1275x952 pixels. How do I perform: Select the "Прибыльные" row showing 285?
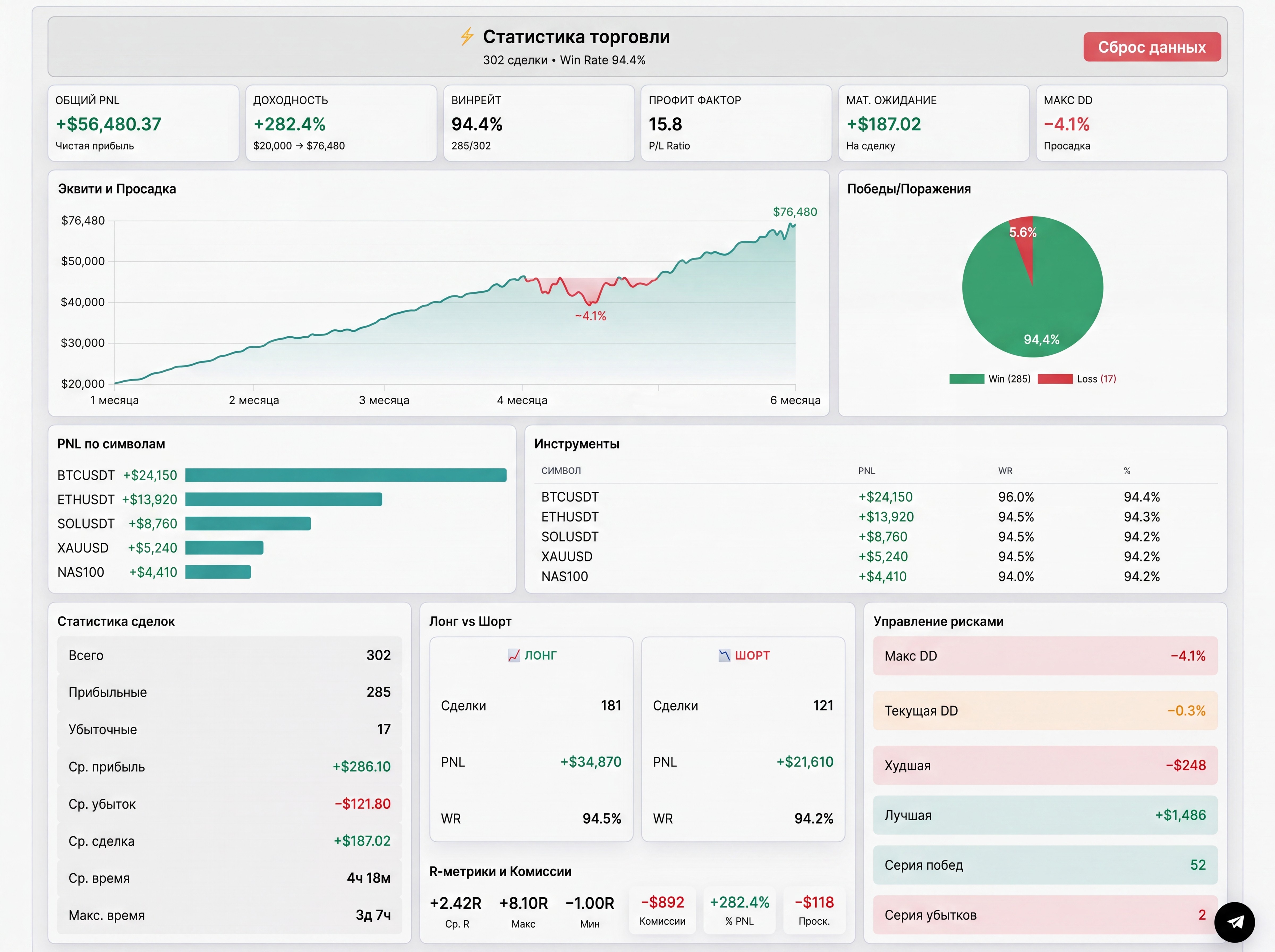[229, 692]
